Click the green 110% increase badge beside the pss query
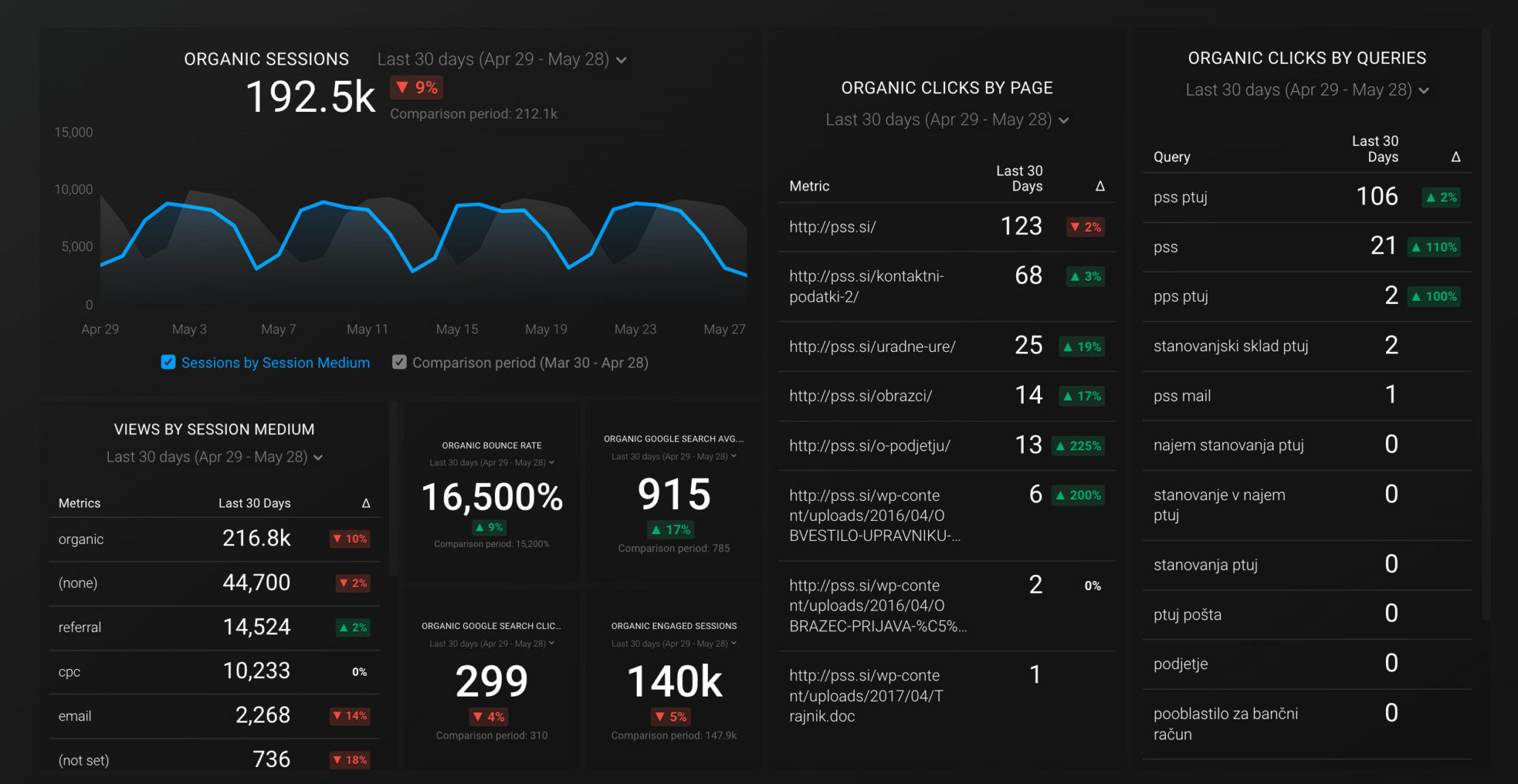 coord(1434,247)
